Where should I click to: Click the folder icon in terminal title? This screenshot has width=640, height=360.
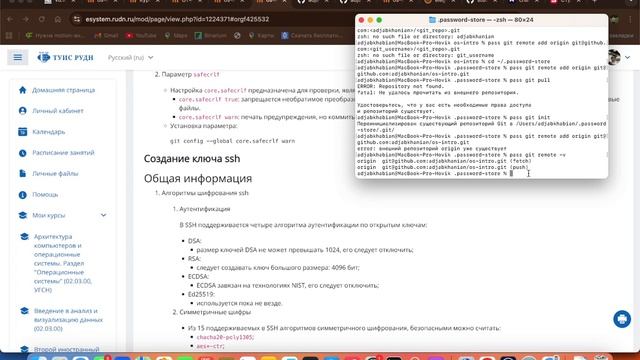(x=432, y=20)
